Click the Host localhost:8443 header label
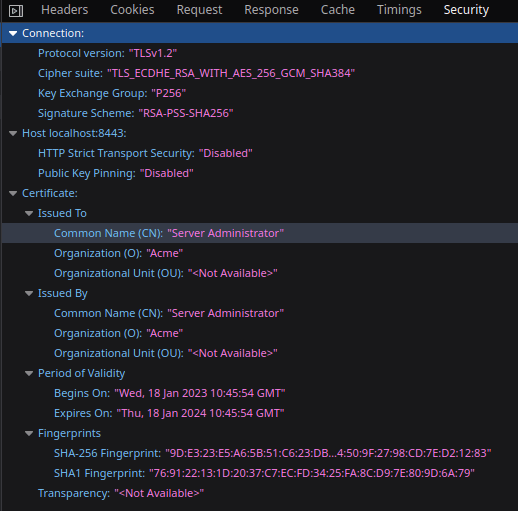The image size is (518, 511). point(74,133)
